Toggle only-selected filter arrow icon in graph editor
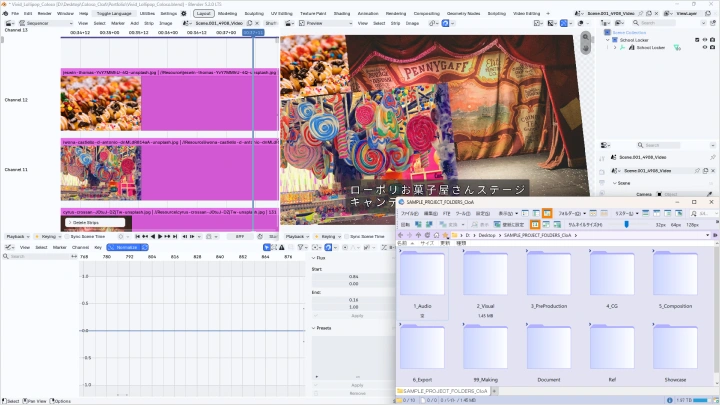The width and height of the screenshot is (720, 405). click(266, 247)
